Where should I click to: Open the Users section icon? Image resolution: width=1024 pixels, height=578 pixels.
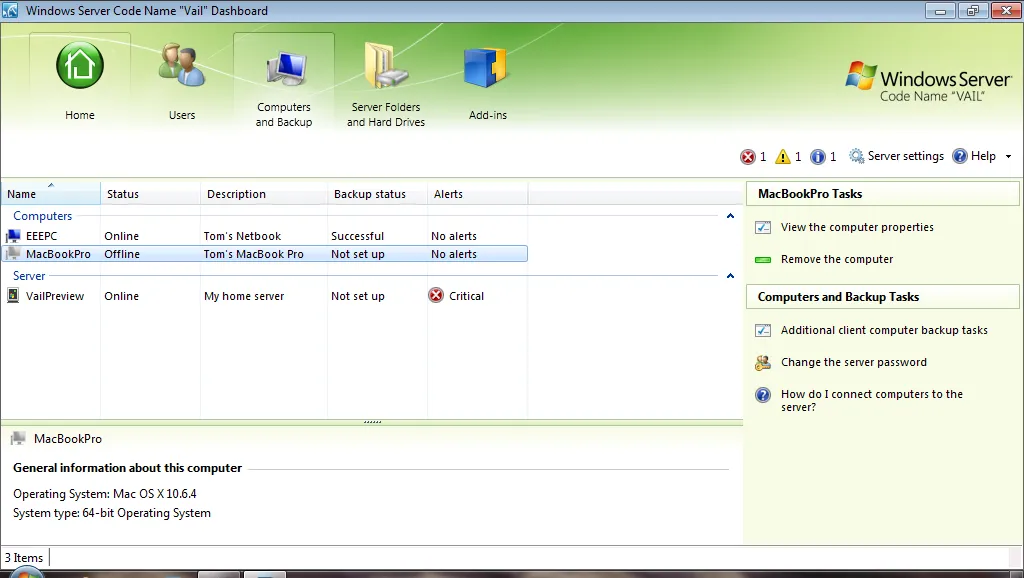point(182,65)
